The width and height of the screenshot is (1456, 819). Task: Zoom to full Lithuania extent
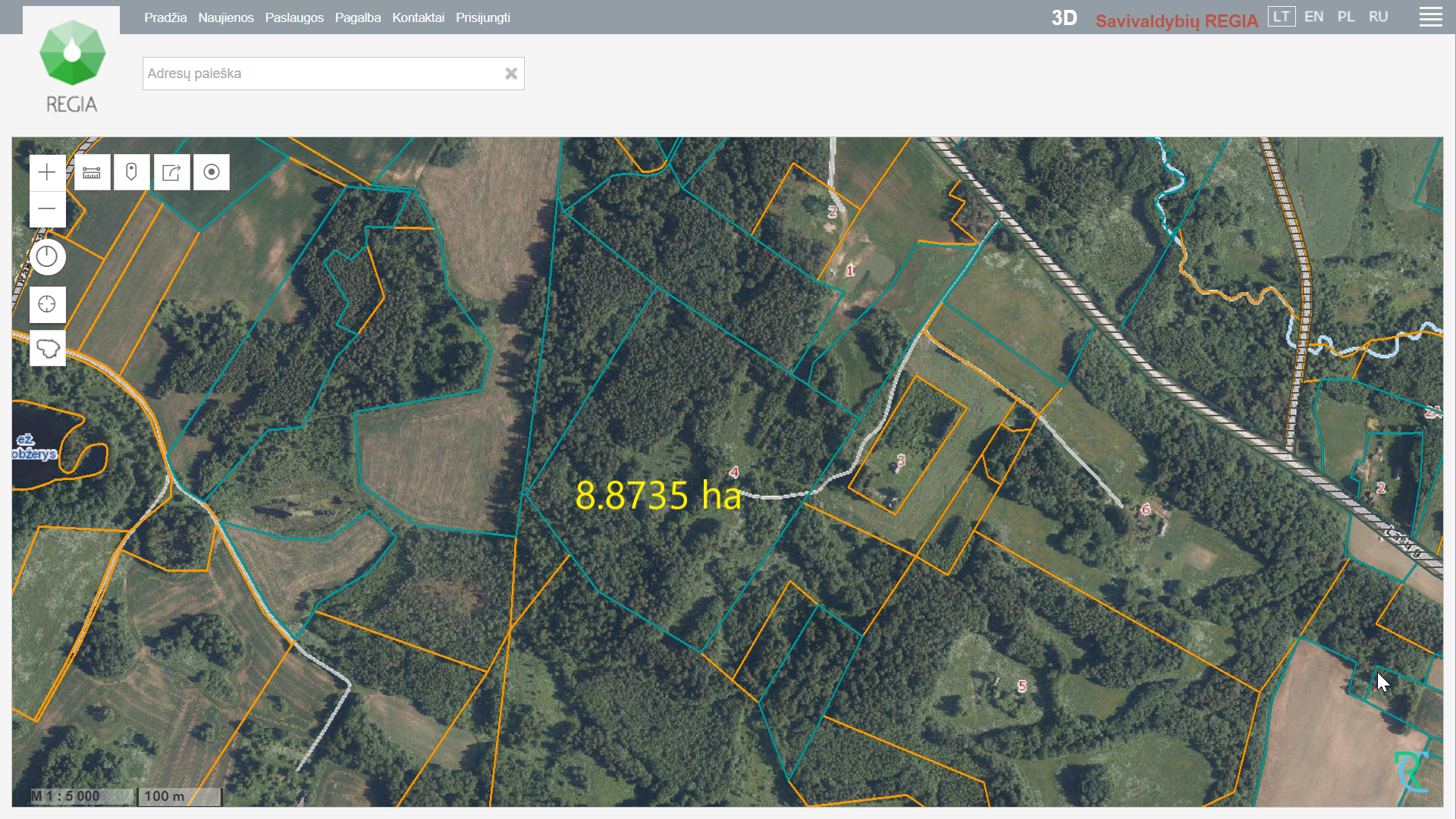(x=47, y=349)
